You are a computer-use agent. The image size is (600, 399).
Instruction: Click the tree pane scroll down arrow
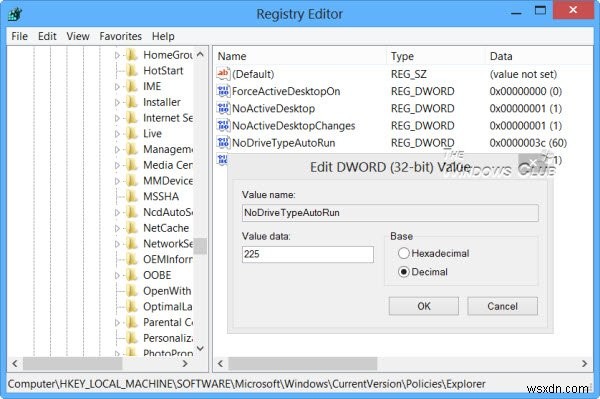tap(200, 348)
